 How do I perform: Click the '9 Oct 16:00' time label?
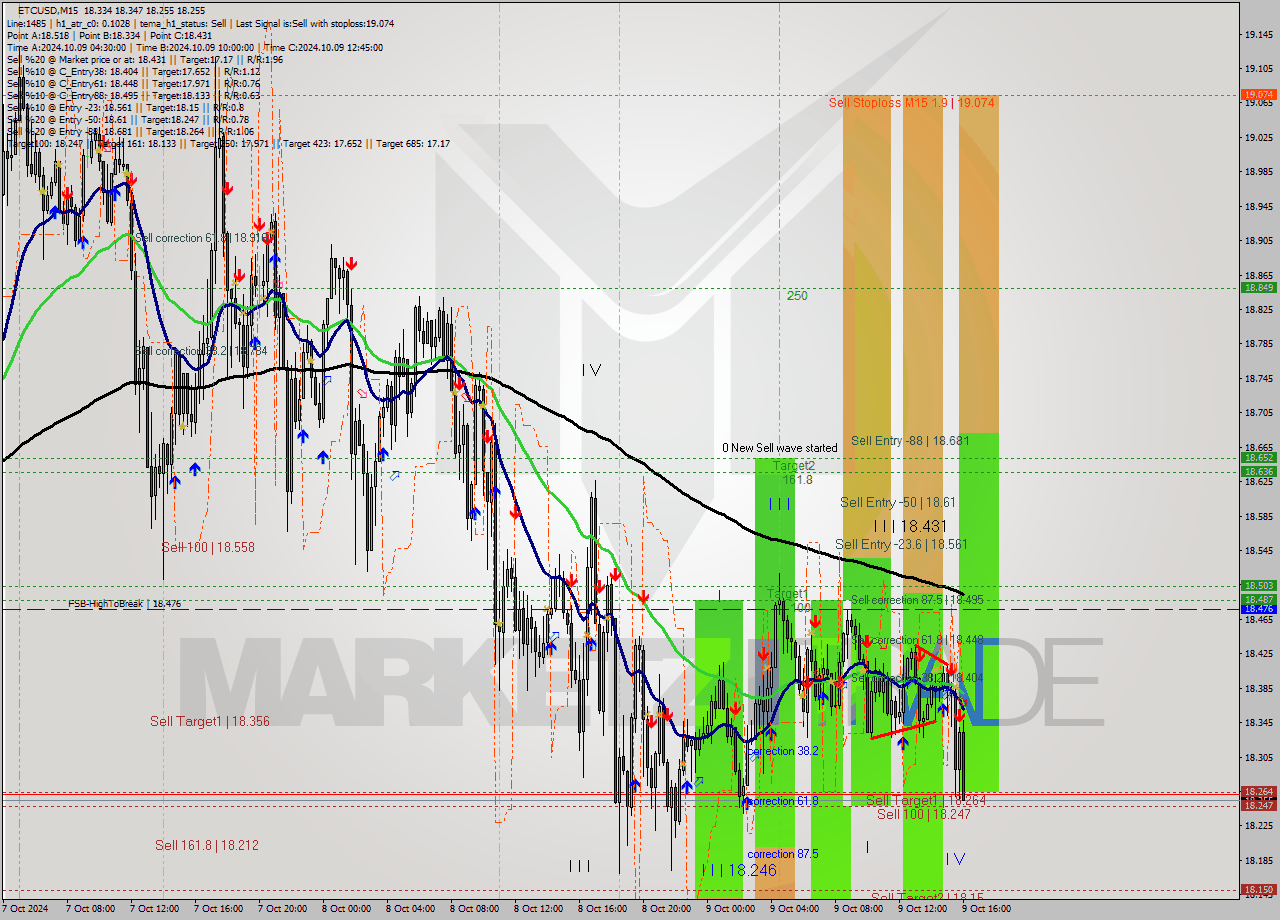[x=988, y=909]
